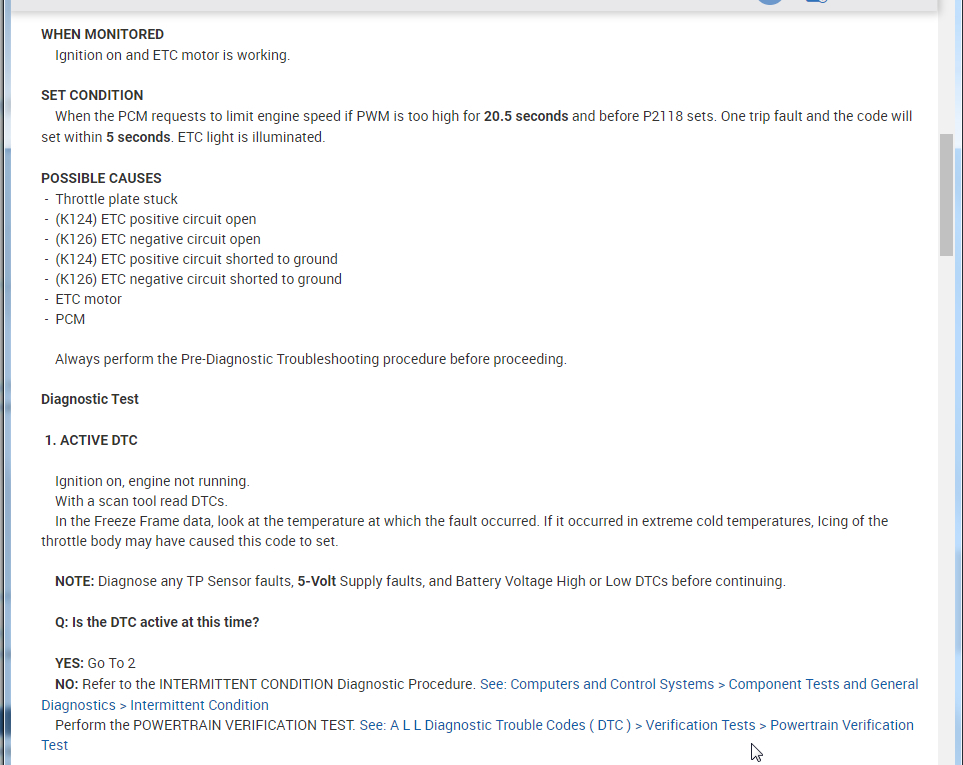Click the bold 20.5 seconds text
The height and width of the screenshot is (765, 963).
pos(526,116)
